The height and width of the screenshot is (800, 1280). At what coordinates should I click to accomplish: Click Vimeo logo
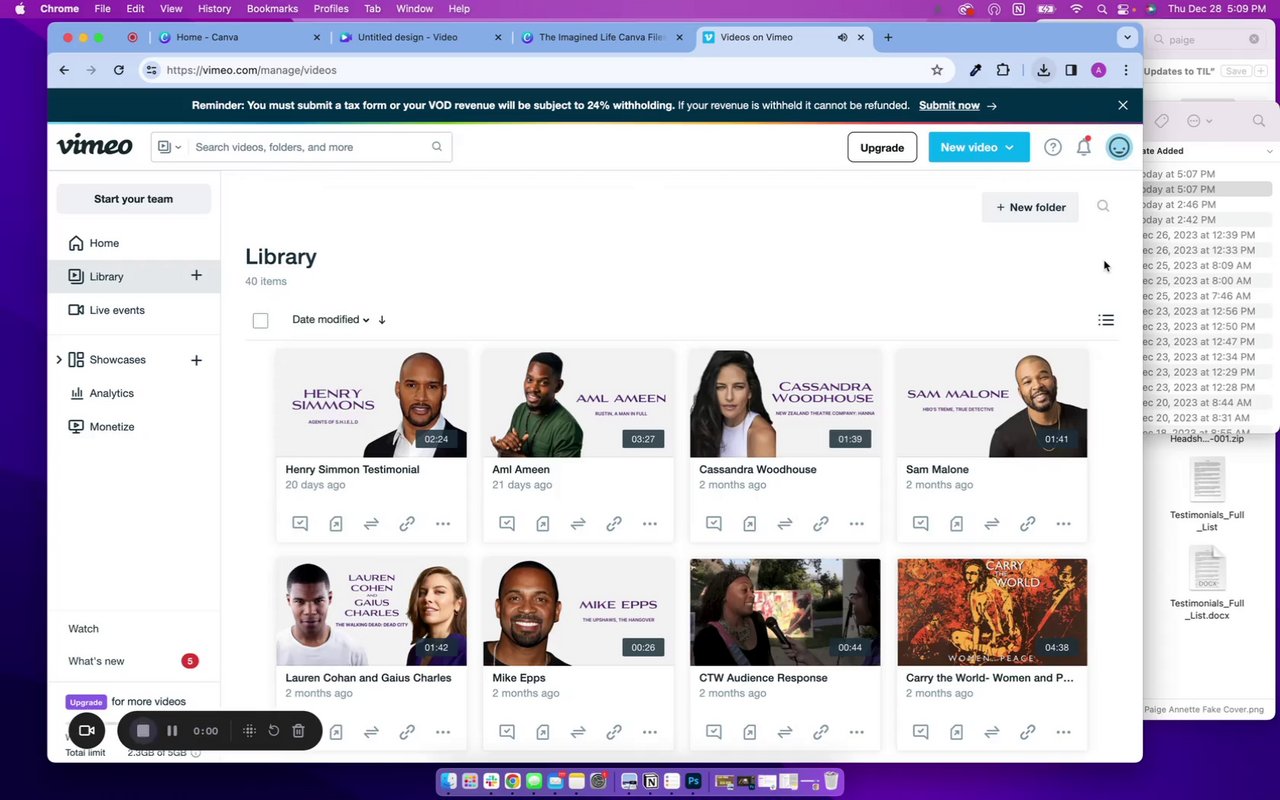click(95, 146)
